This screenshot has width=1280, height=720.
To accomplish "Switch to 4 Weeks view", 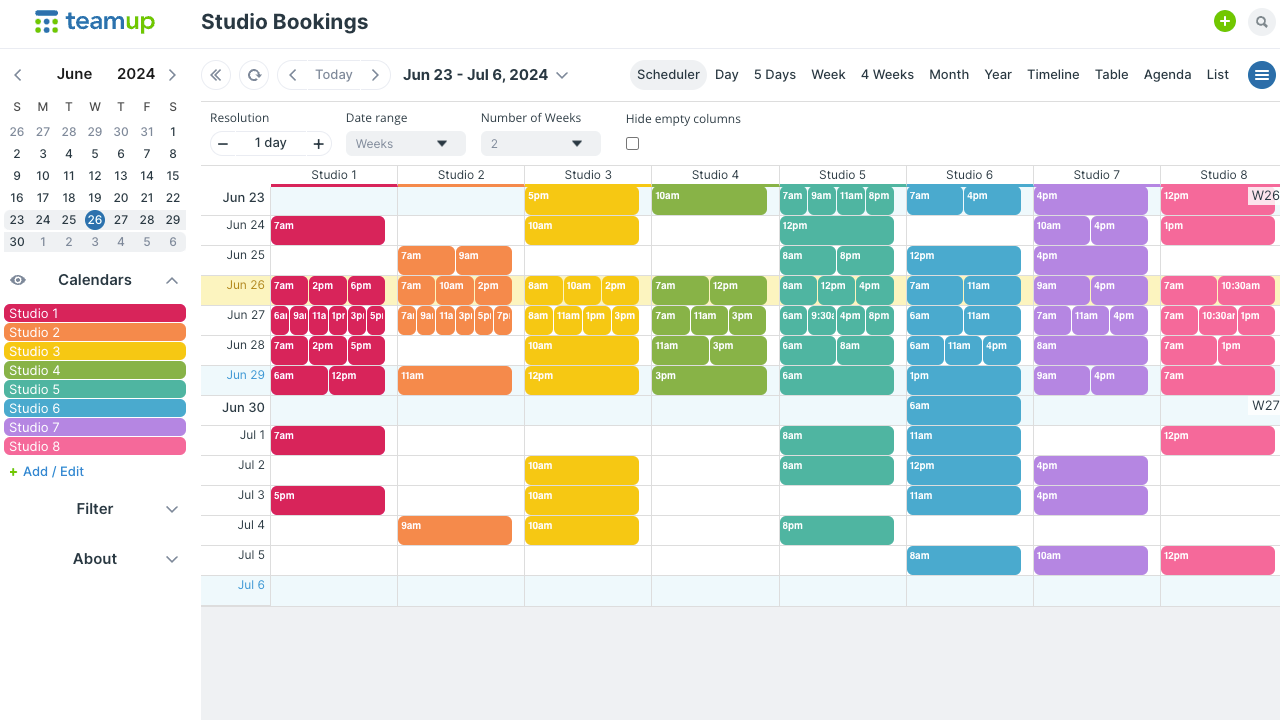I will 887,75.
